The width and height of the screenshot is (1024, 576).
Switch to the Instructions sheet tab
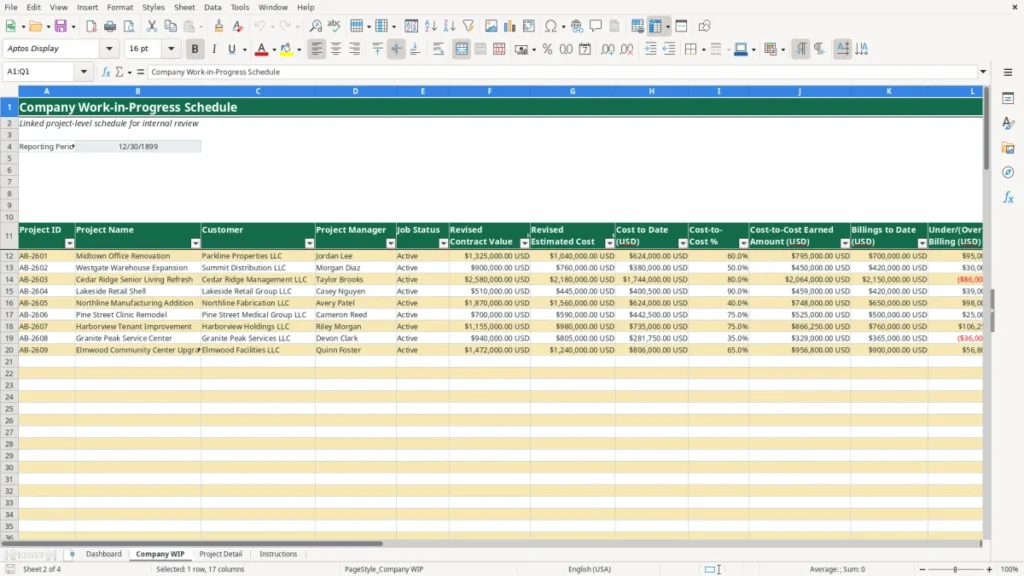click(278, 554)
